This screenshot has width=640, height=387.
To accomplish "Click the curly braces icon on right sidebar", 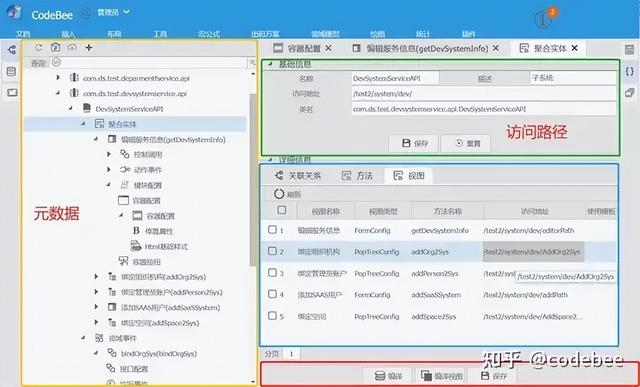I will [630, 71].
